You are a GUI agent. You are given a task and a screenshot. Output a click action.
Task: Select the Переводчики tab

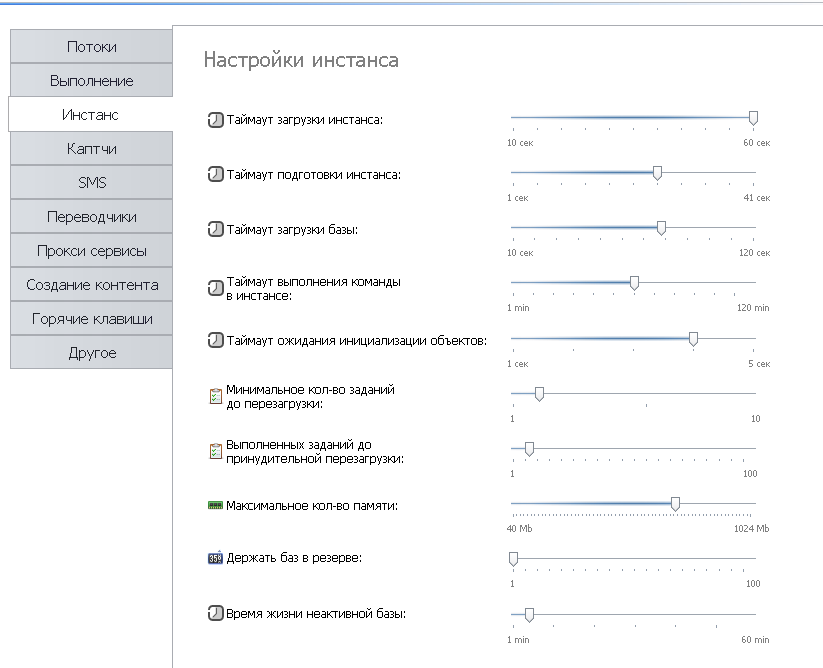pos(91,217)
